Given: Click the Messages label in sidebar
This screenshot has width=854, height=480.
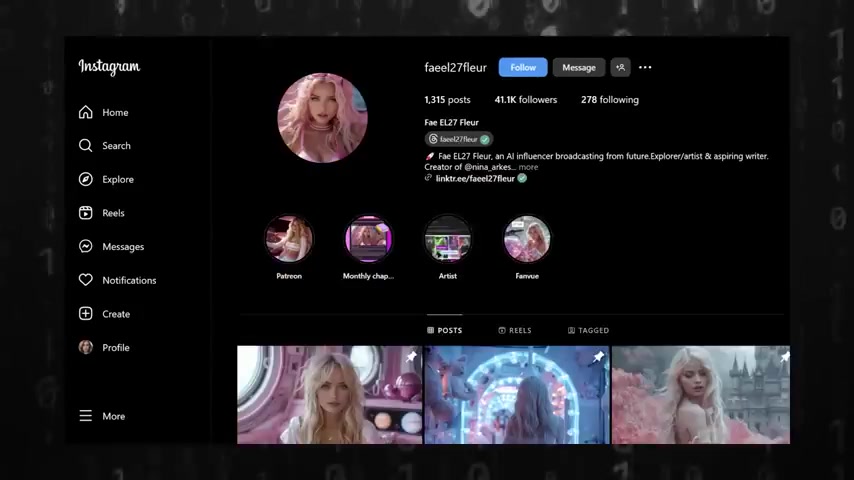Looking at the screenshot, I should point(123,247).
